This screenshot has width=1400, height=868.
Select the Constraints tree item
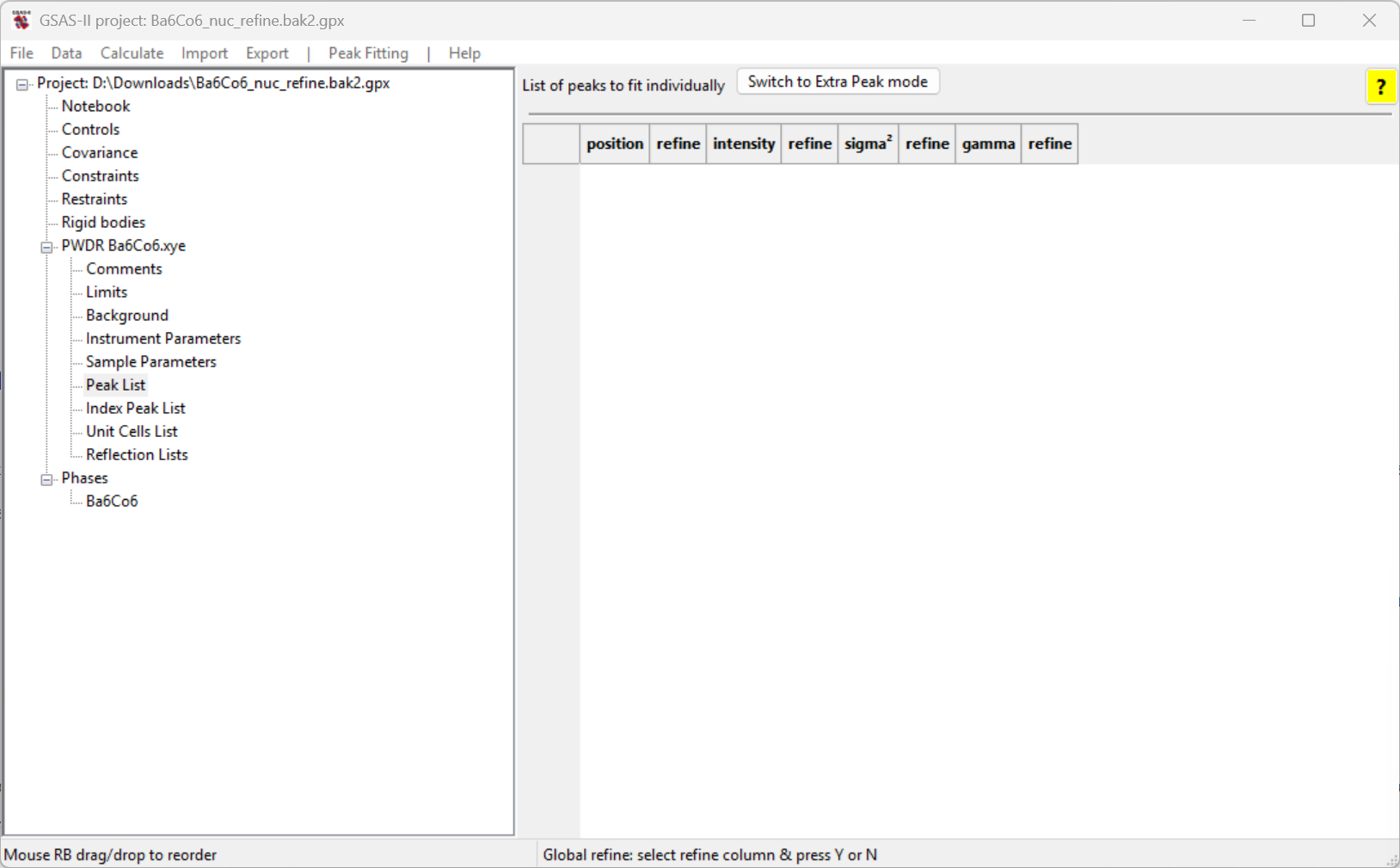(x=100, y=175)
